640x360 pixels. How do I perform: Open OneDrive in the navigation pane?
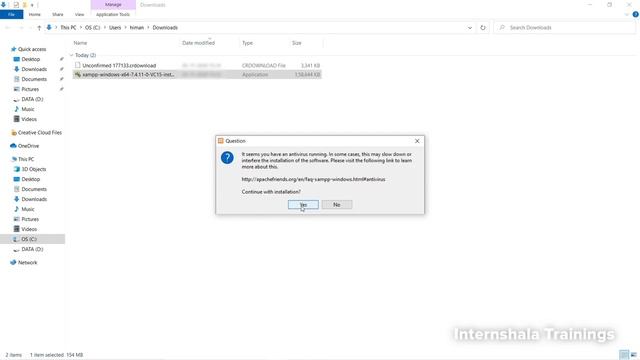tap(28, 146)
